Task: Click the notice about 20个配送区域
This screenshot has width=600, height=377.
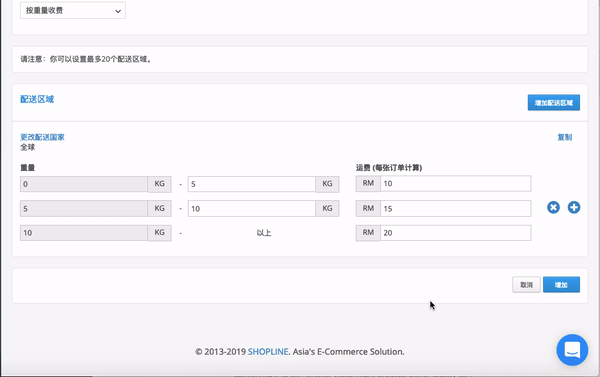Action: click(86, 59)
